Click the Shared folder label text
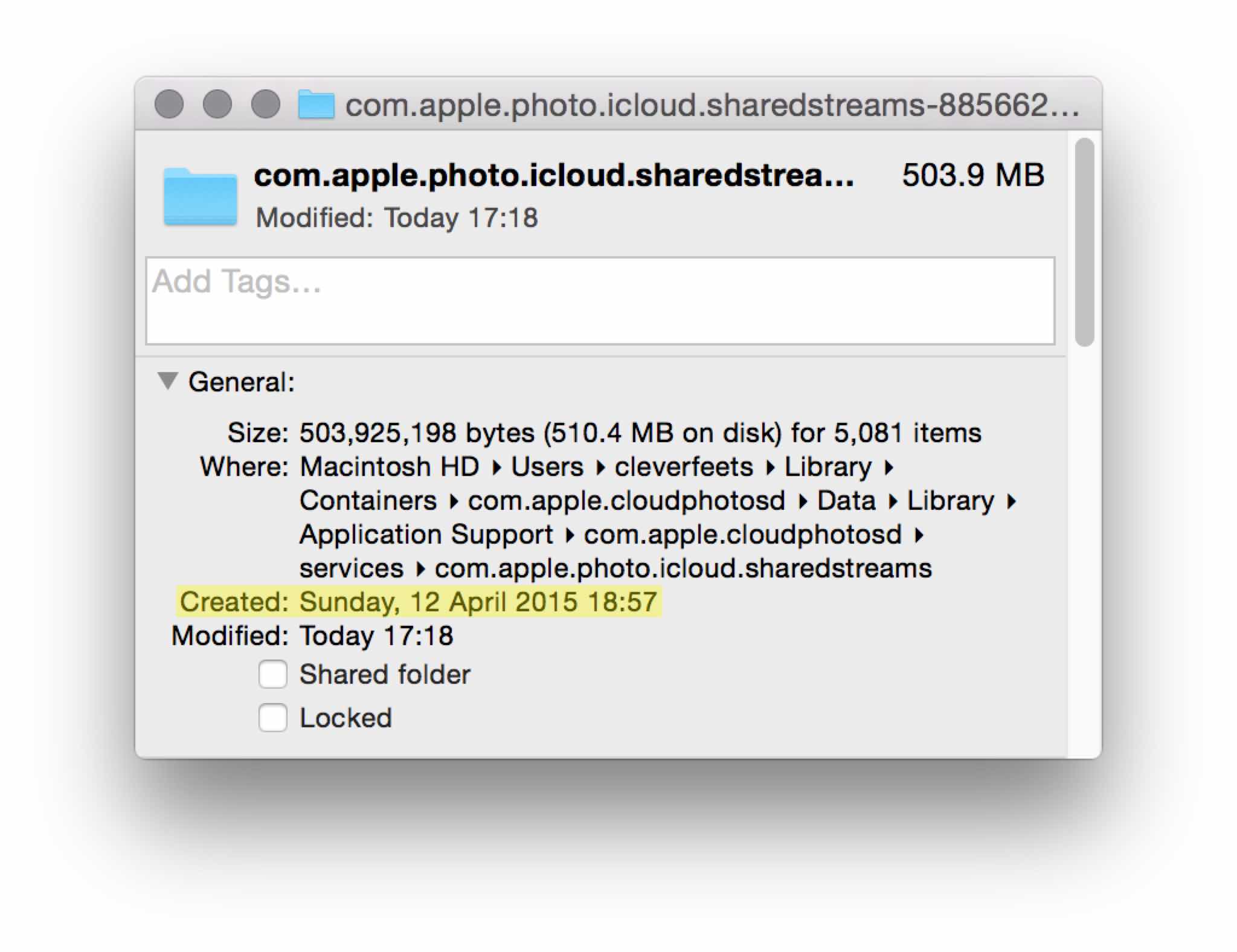 tap(385, 674)
